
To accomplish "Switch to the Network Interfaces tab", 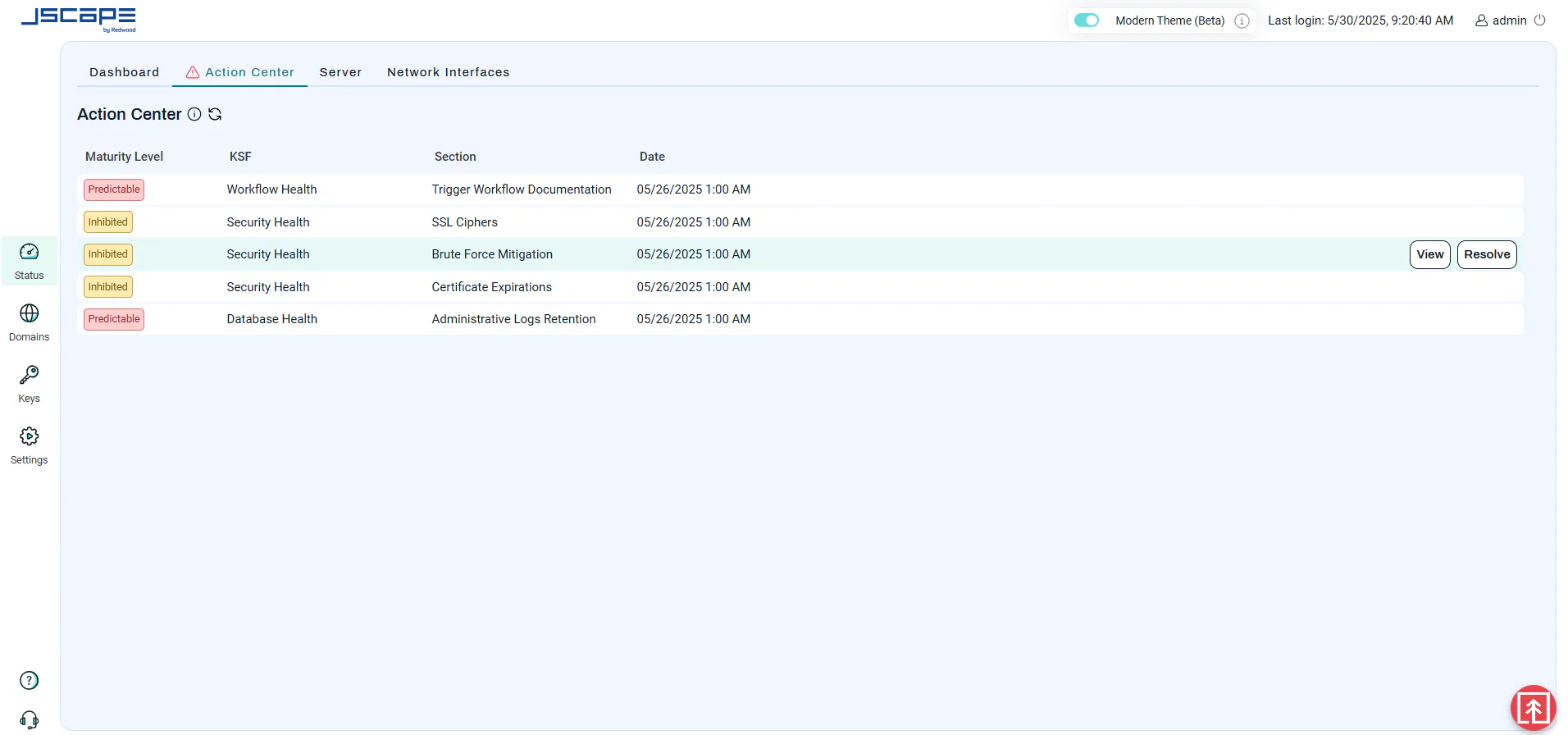I will 449,72.
